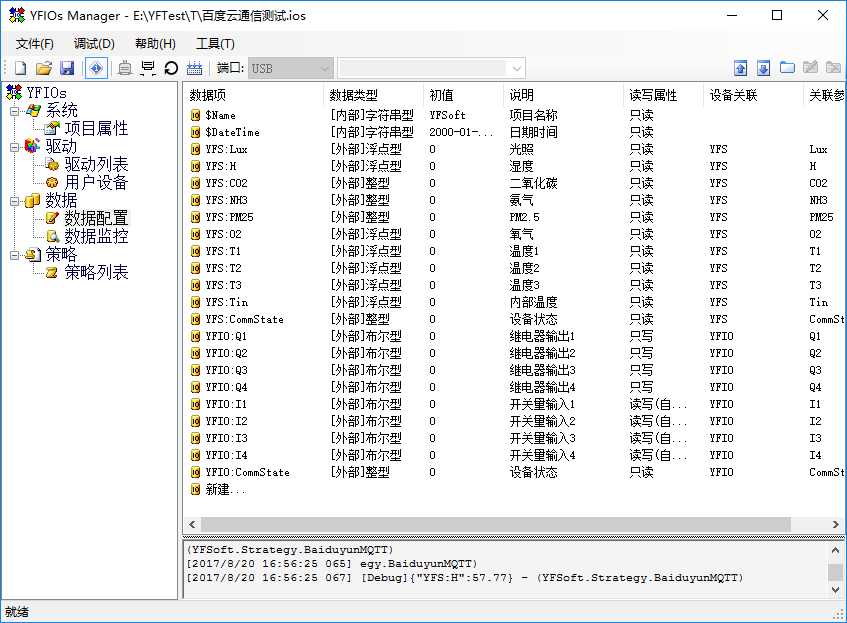The width and height of the screenshot is (847, 623).
Task: Click the IO icon beside YFIO:I1
Action: coord(196,404)
